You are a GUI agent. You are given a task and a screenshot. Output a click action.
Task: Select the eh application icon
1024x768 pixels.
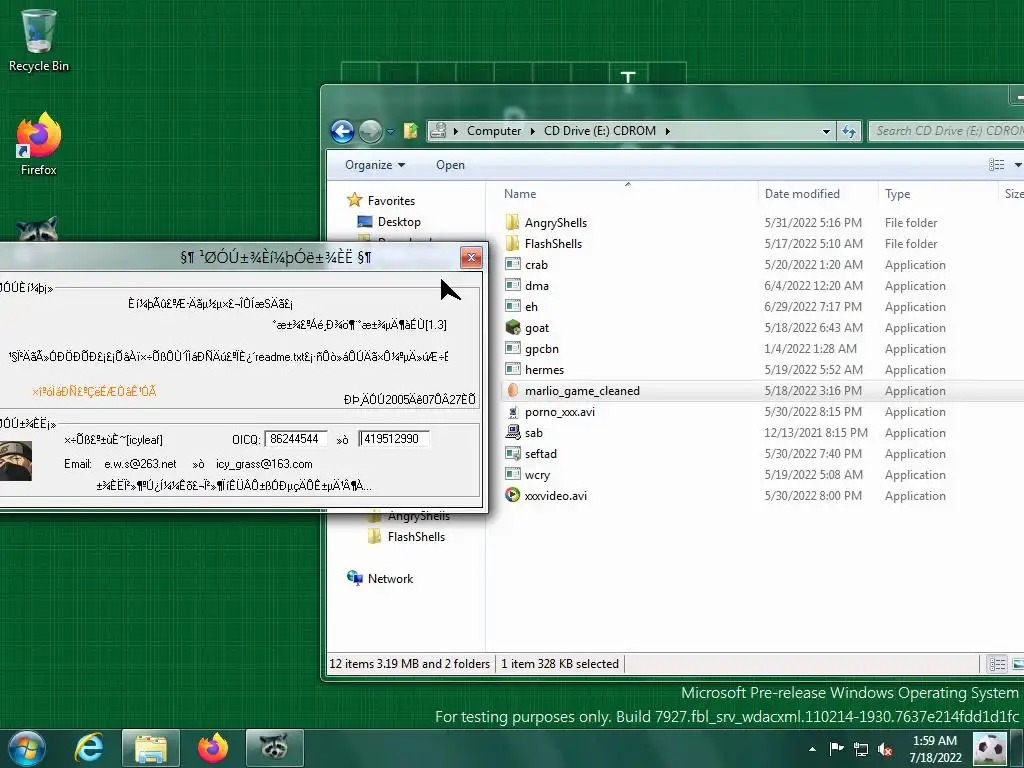(513, 306)
